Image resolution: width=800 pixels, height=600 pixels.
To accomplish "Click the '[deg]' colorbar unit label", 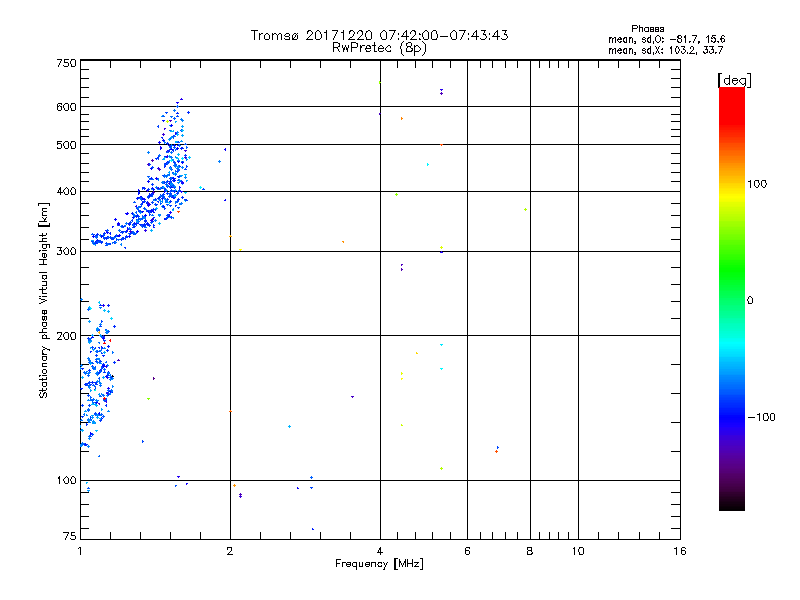I will tap(734, 80).
